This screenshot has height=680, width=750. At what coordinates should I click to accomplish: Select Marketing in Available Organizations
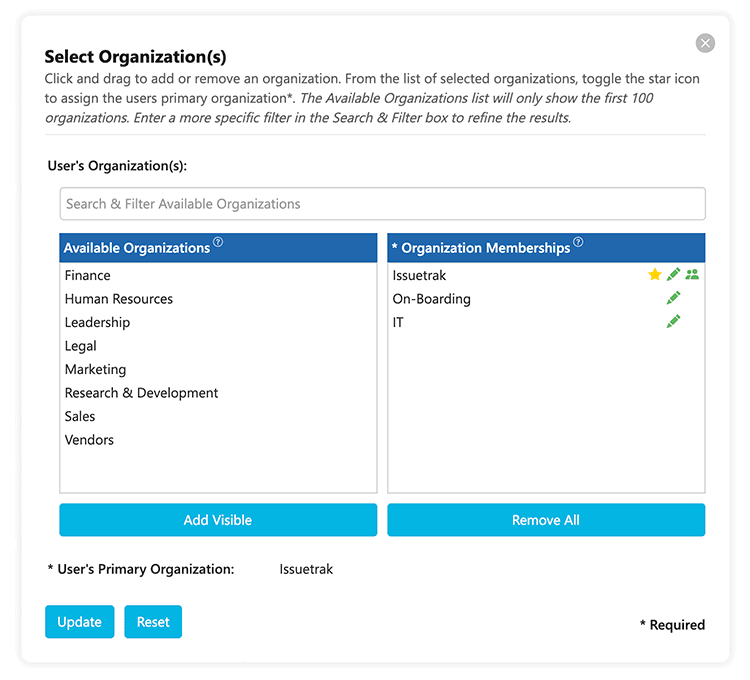(x=218, y=369)
